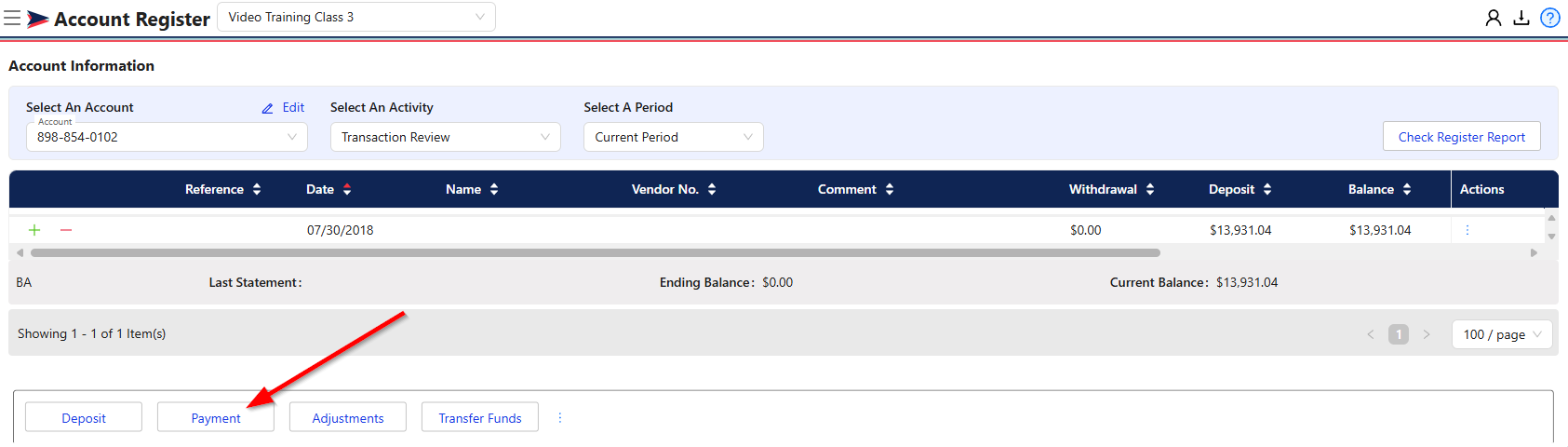Open the hamburger navigation menu

[12, 18]
